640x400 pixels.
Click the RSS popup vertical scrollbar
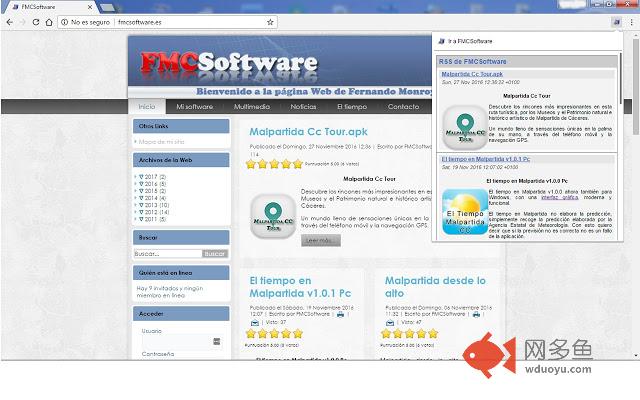click(620, 78)
